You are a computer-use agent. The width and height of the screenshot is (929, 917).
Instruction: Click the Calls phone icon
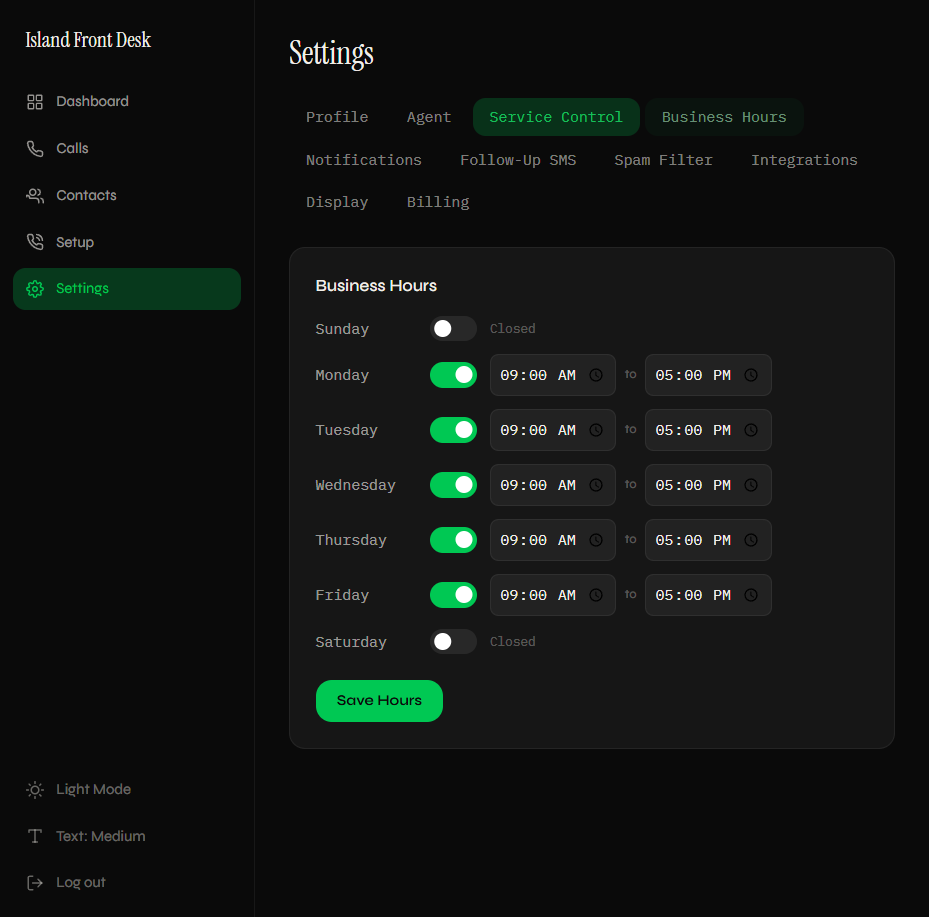35,148
